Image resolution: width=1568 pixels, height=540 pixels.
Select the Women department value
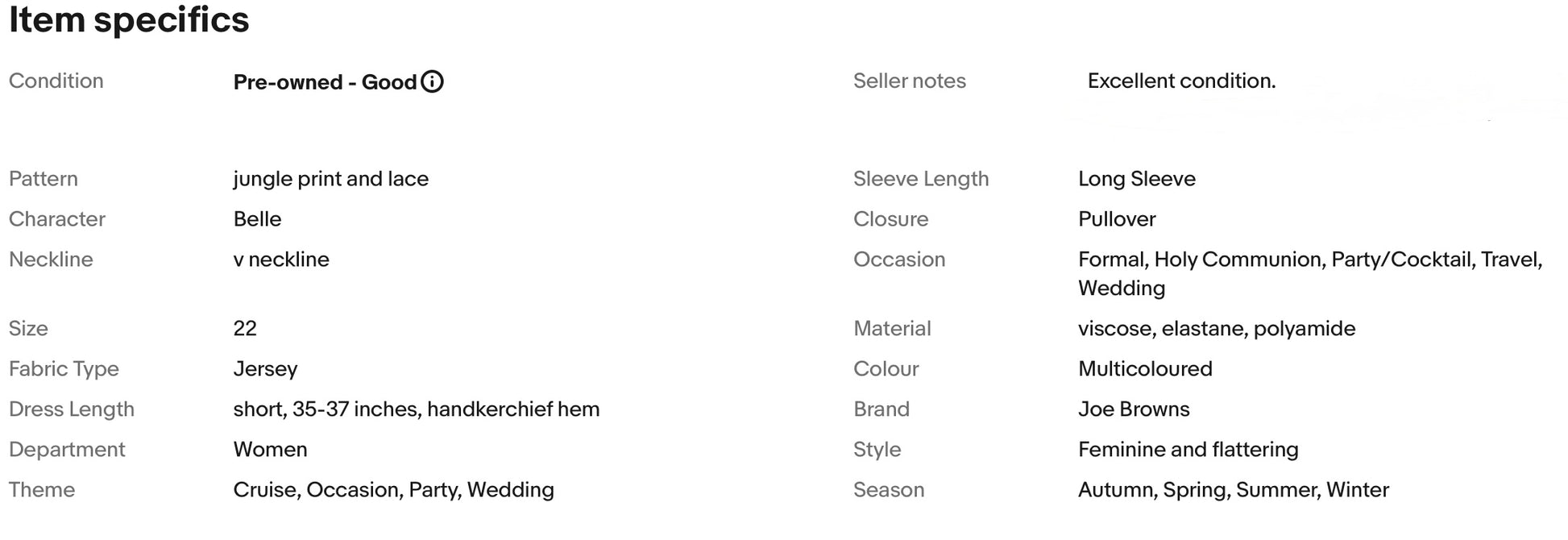click(x=270, y=450)
